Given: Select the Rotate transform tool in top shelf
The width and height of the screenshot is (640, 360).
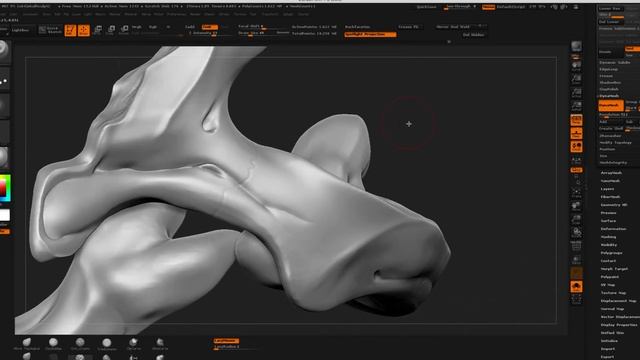Looking at the screenshot, I should tap(124, 30).
